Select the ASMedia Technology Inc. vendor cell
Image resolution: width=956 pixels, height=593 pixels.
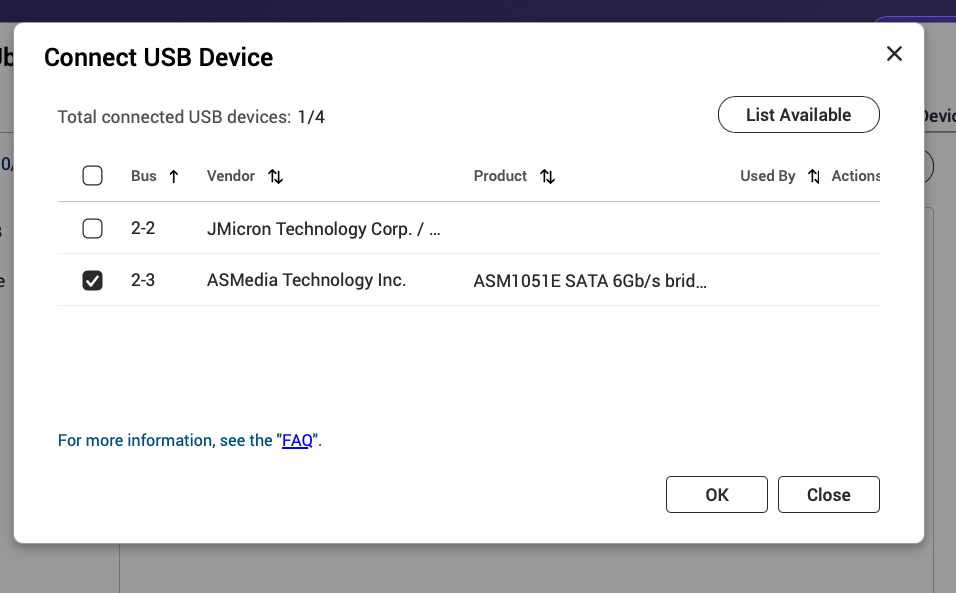coord(306,280)
